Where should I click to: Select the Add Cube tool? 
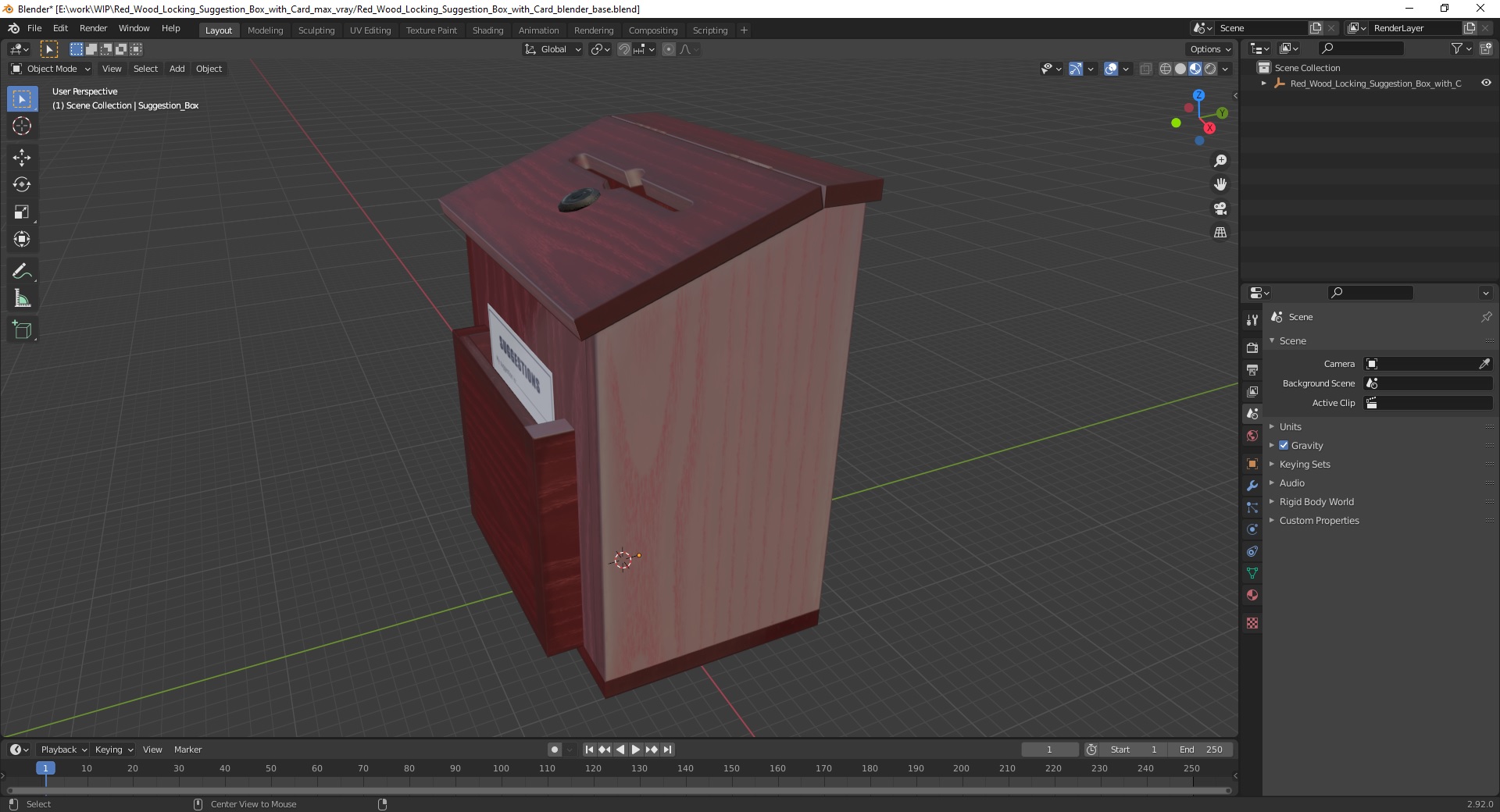click(22, 329)
